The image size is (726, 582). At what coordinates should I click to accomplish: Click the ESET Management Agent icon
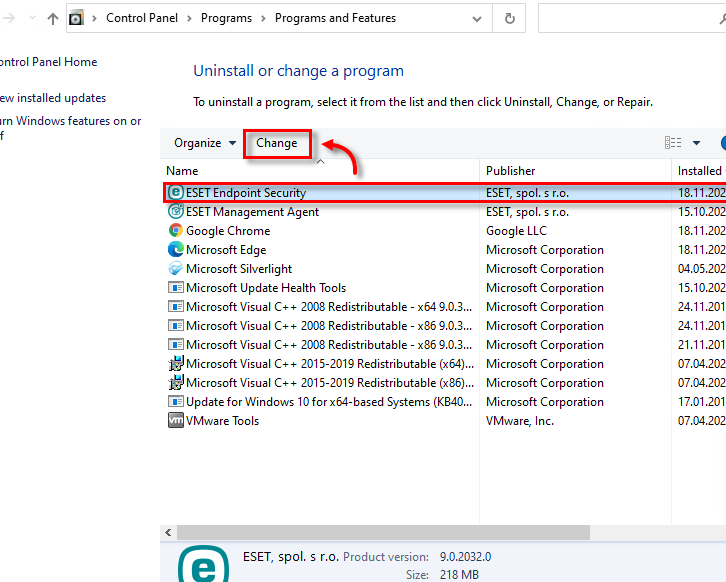pos(176,212)
